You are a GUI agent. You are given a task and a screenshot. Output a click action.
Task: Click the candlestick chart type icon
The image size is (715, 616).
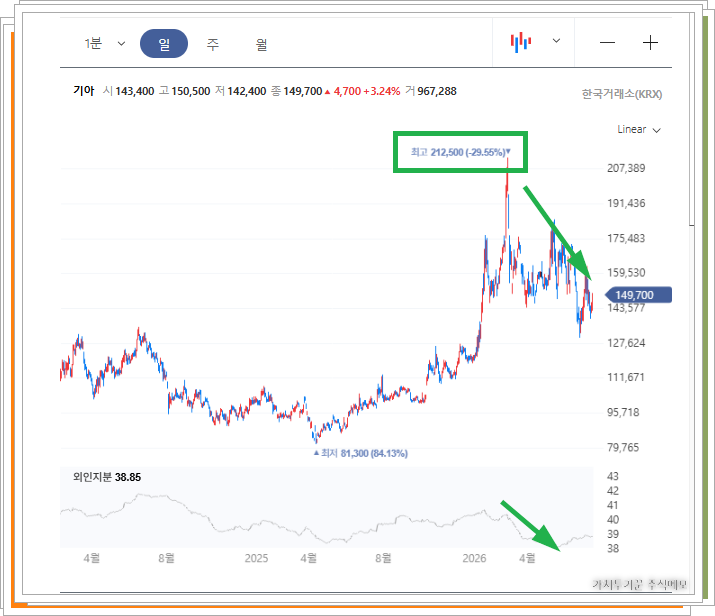tap(520, 42)
